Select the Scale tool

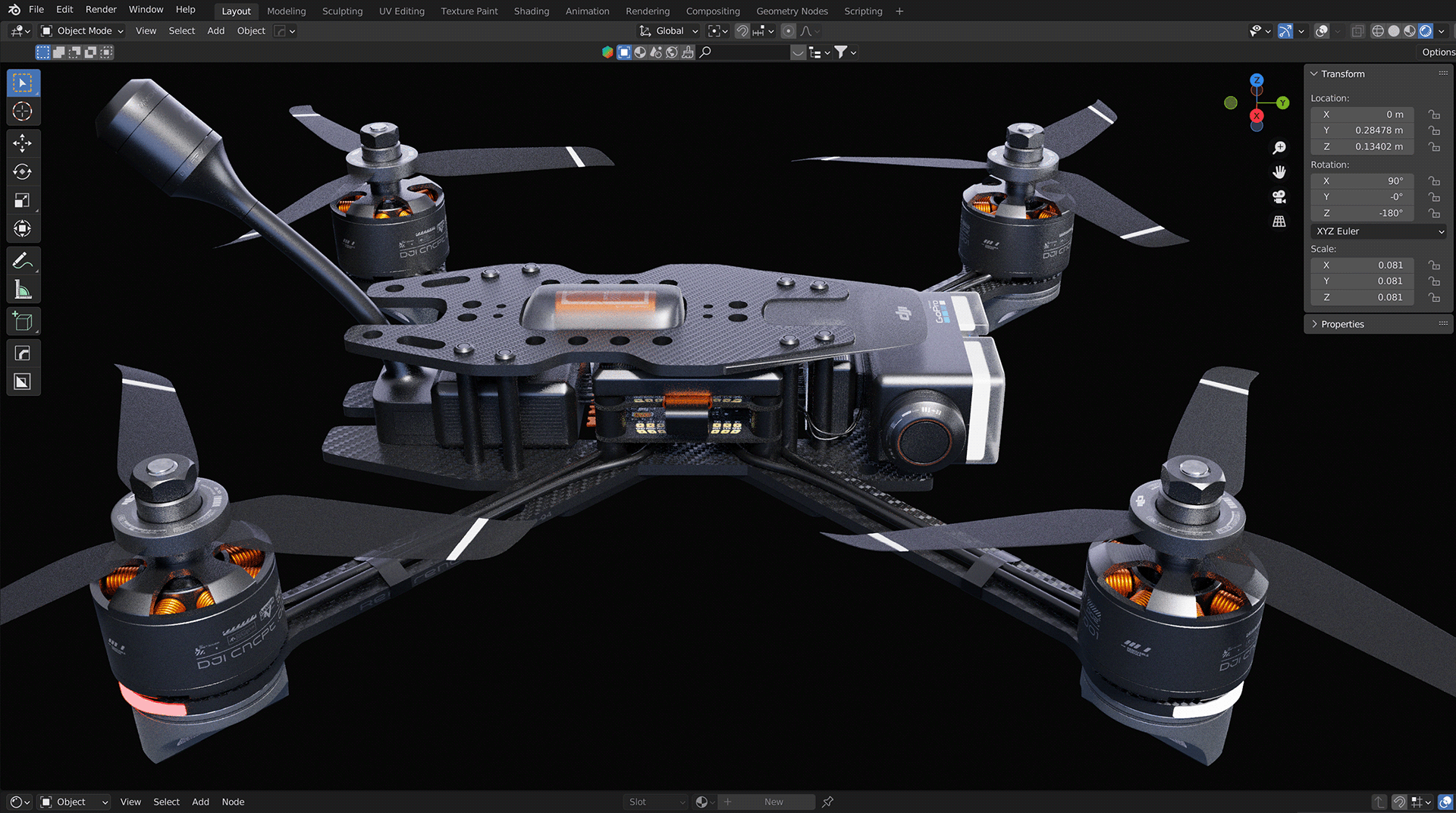coord(23,199)
